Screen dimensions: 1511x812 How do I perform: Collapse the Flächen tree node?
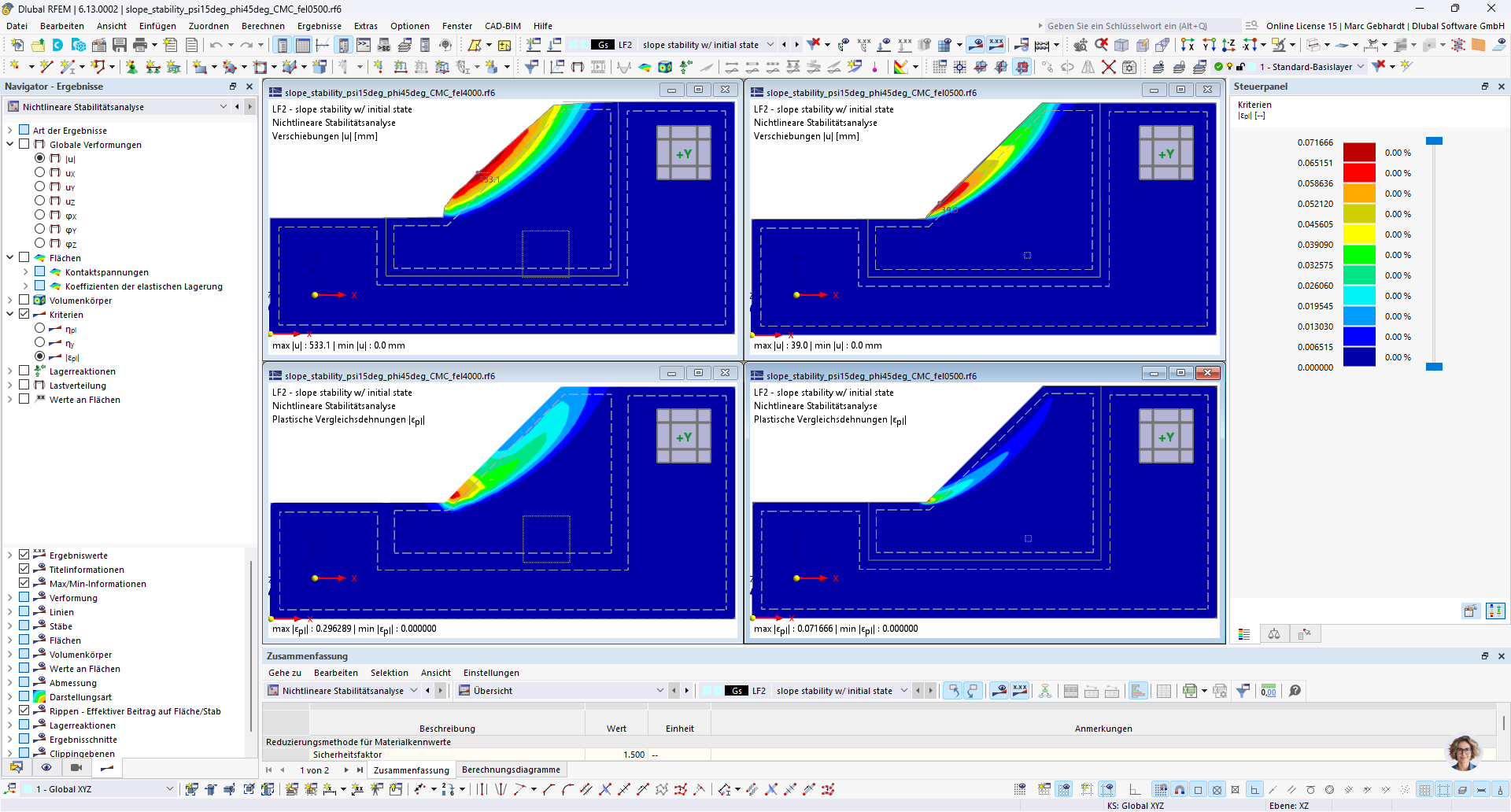(10, 258)
